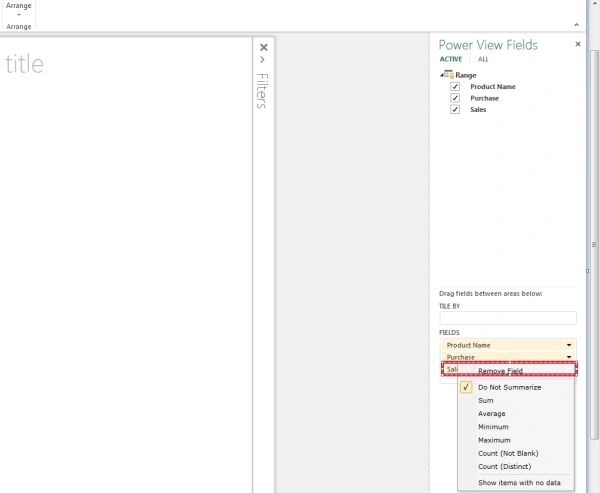Uncheck the Purchase field checkbox
The height and width of the screenshot is (493, 600).
coord(455,98)
